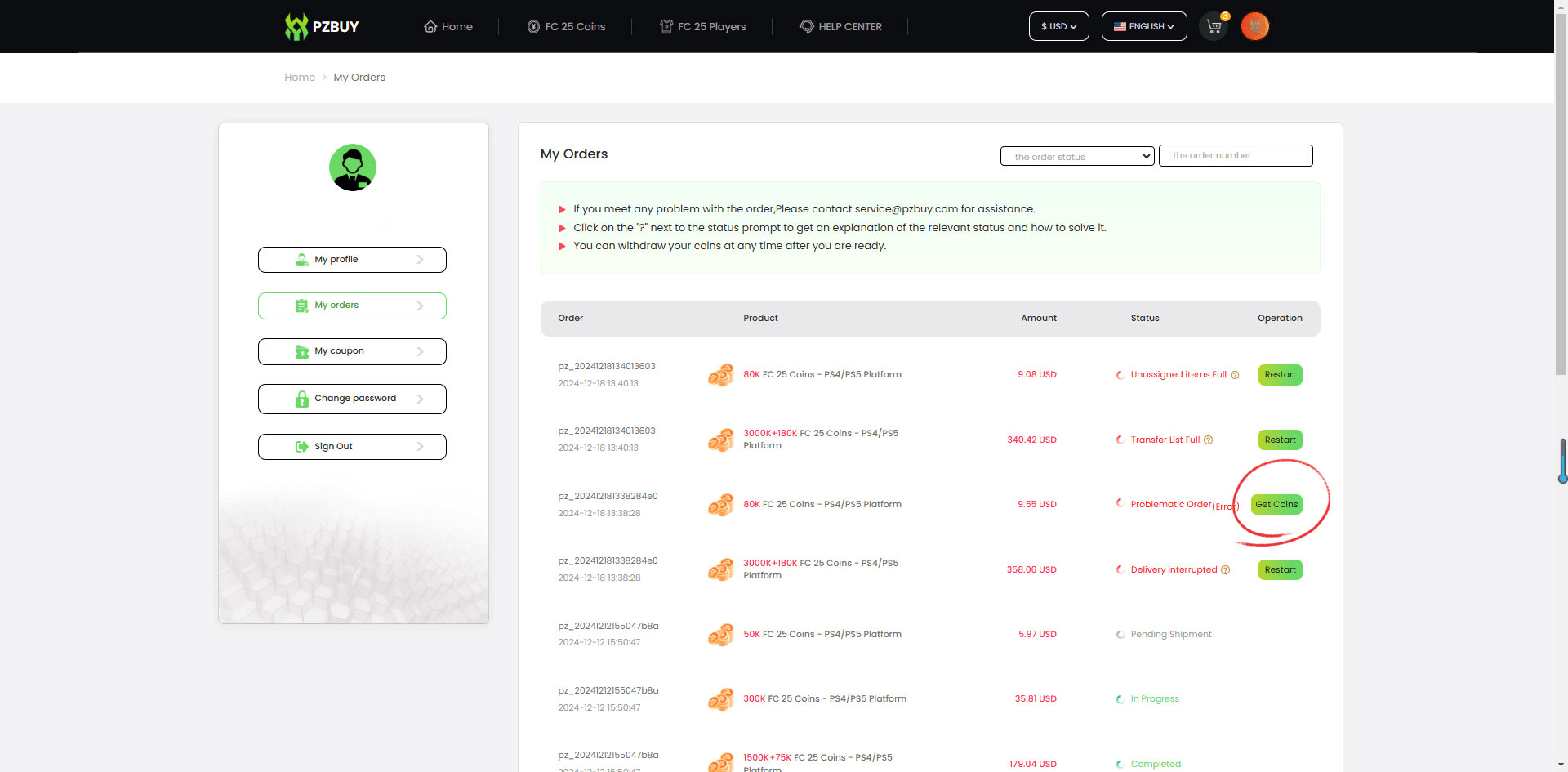Click the My orders clipboard icon

click(302, 306)
